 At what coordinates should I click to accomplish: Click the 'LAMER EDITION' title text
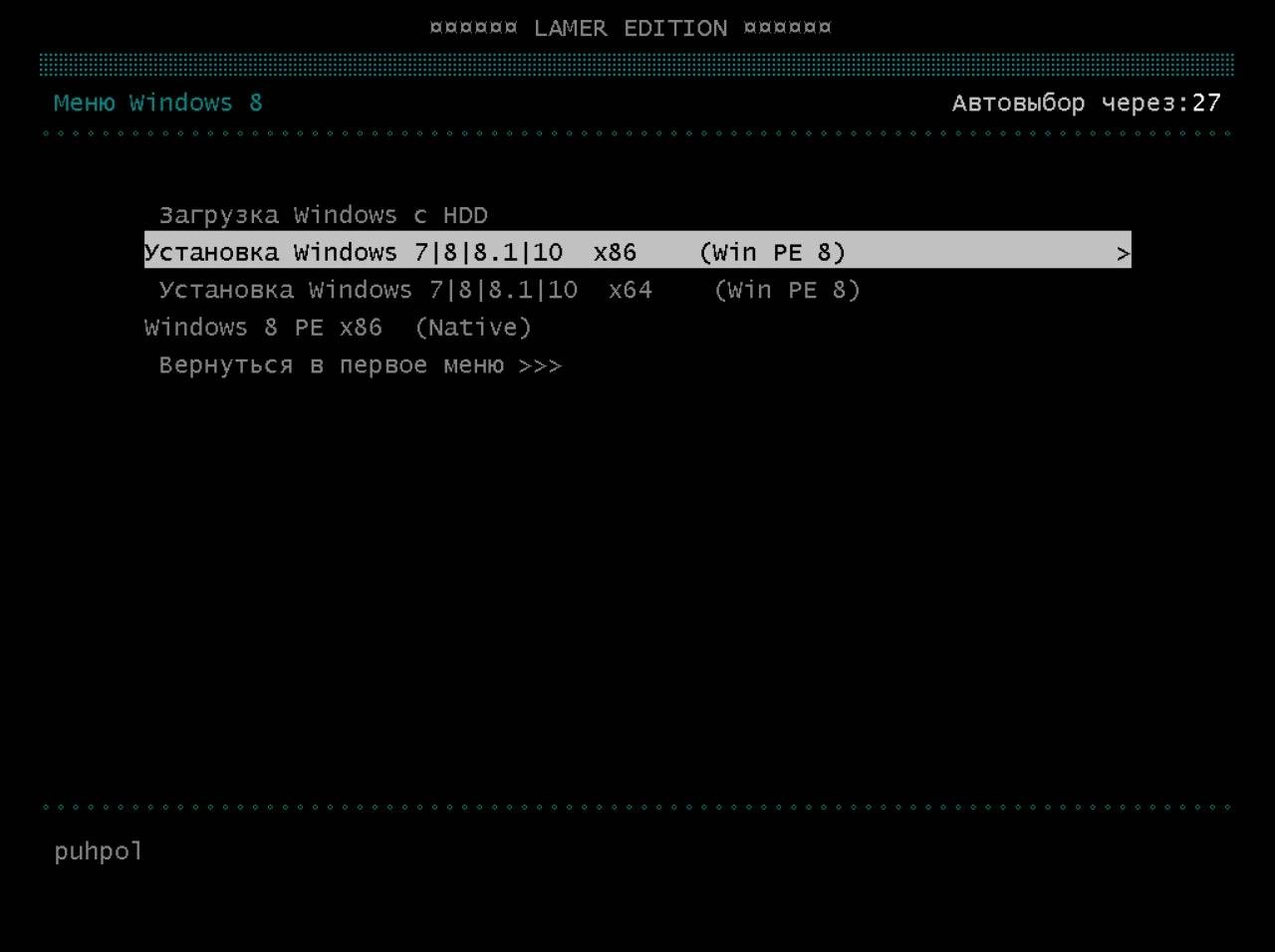(631, 29)
